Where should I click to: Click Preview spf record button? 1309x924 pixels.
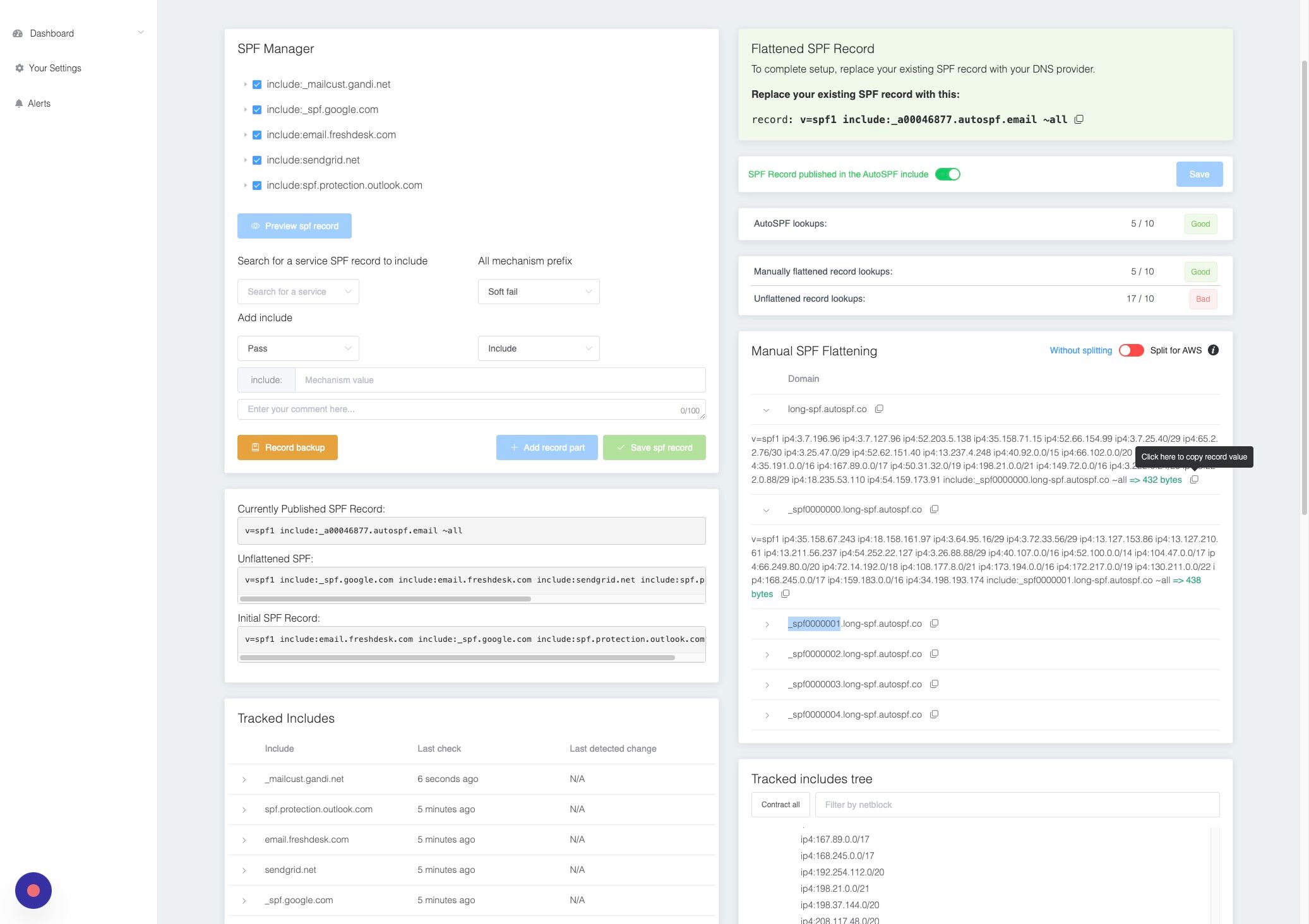pos(294,226)
